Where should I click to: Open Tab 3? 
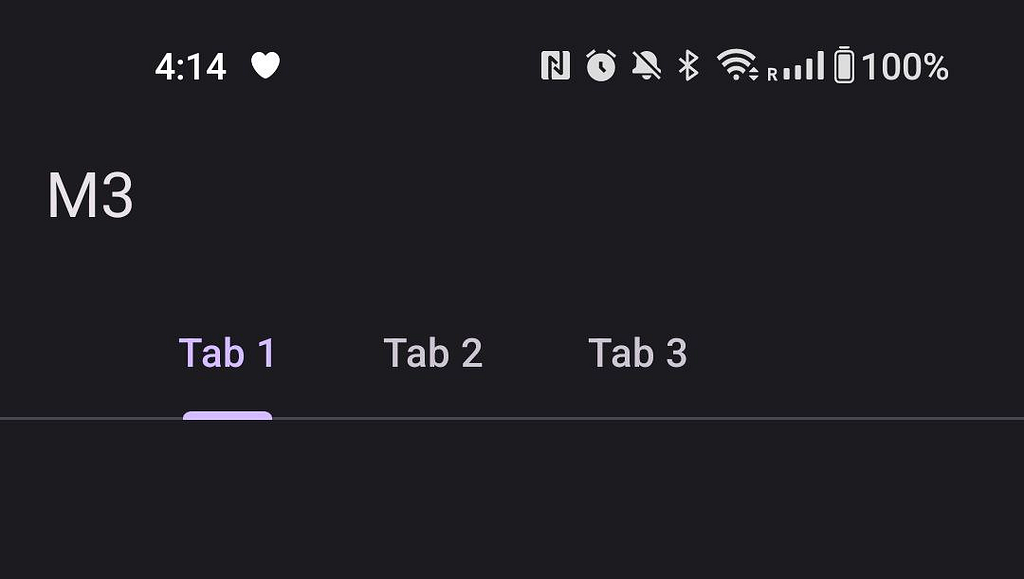coord(638,353)
